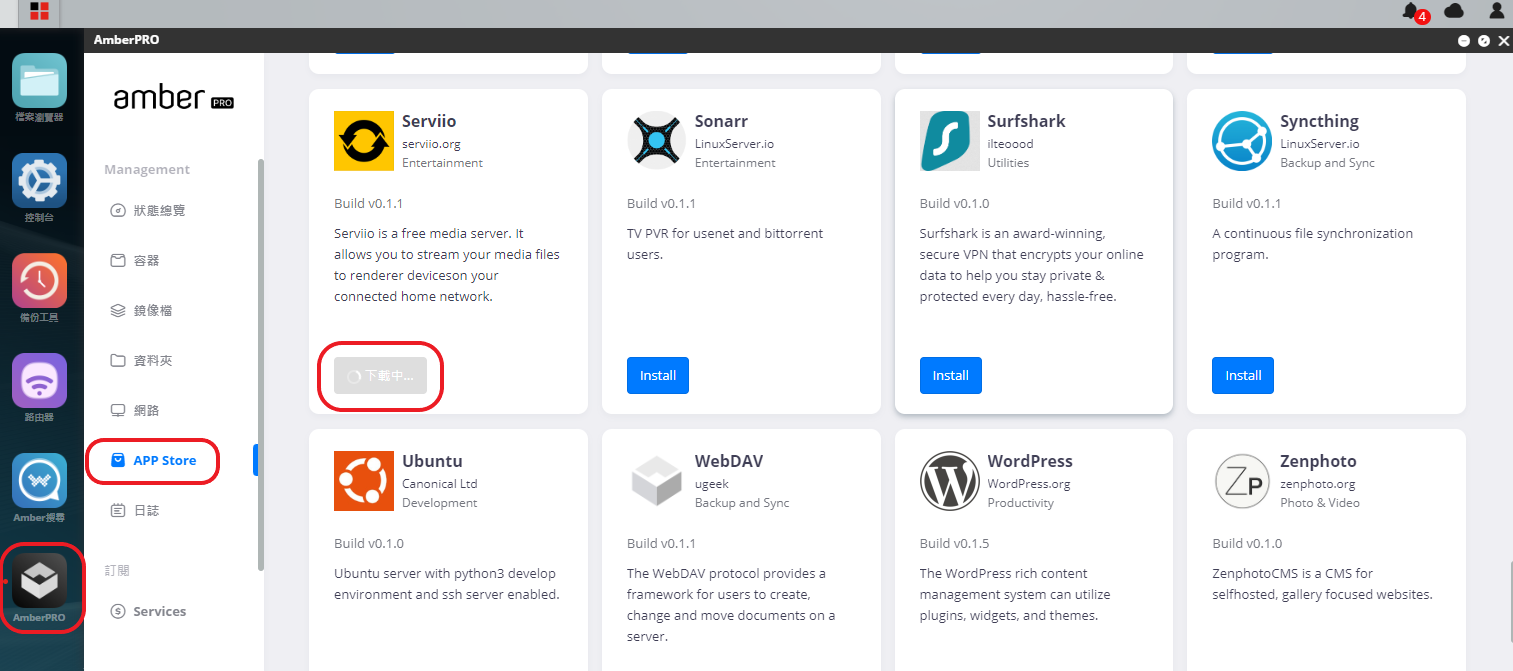Screen dimensions: 1513x671
Task: Switch to 網路 in the sidebar
Action: pos(135,410)
